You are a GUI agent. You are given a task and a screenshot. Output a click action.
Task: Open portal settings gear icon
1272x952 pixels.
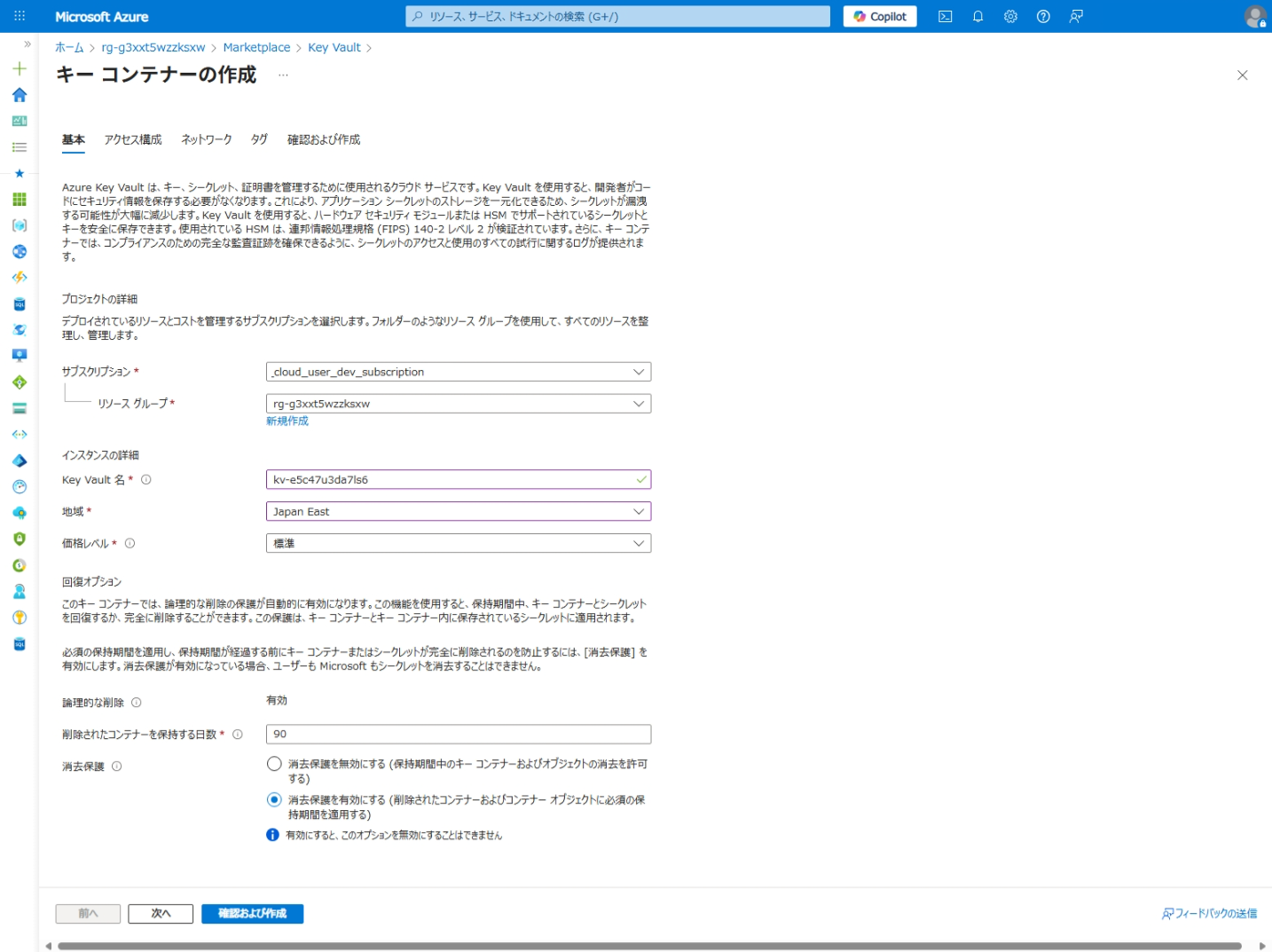click(x=1010, y=16)
